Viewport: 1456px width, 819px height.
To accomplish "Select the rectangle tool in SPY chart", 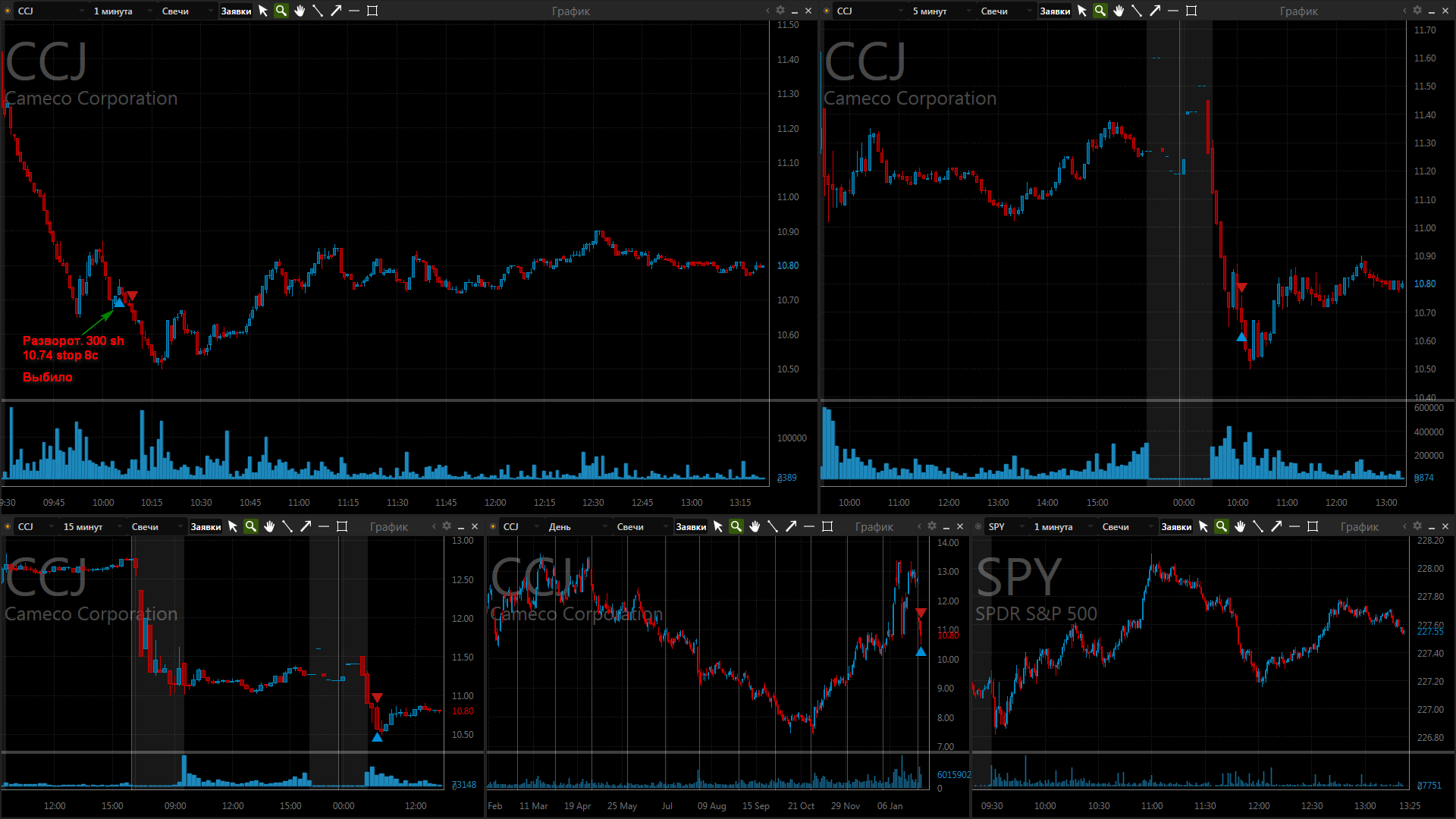I will click(1313, 526).
